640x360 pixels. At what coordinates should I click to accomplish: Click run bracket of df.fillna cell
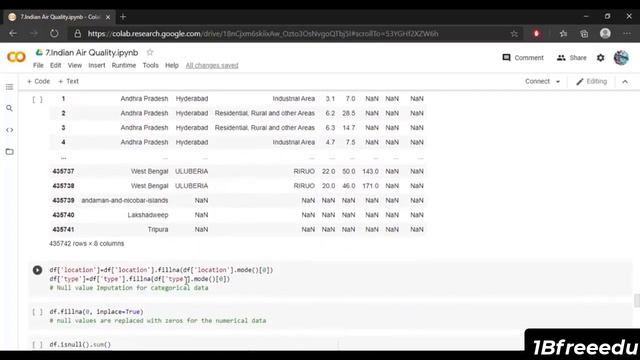click(37, 312)
